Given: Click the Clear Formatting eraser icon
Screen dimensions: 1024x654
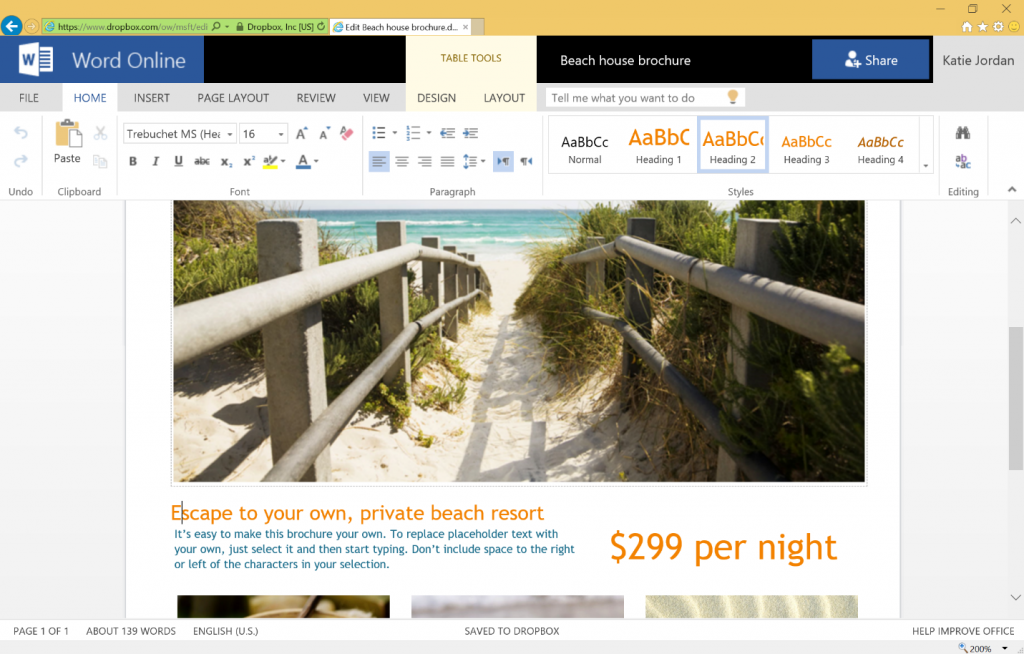Looking at the screenshot, I should pos(347,133).
